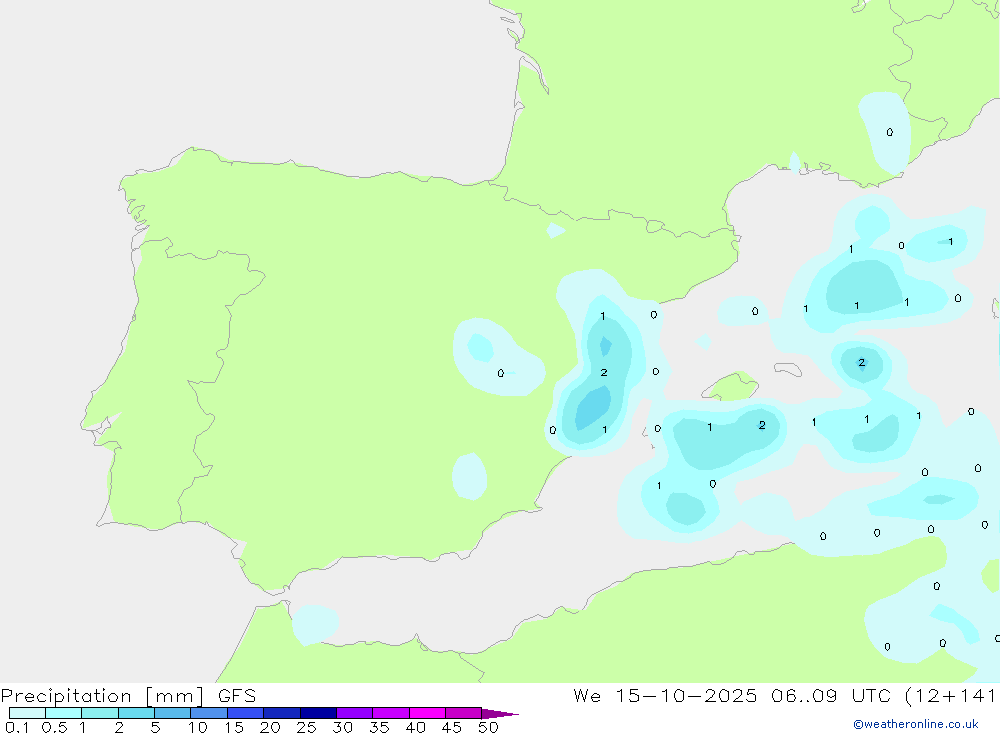Click the '(12+141' forecast offset text
This screenshot has height=733, width=1000.
[950, 695]
